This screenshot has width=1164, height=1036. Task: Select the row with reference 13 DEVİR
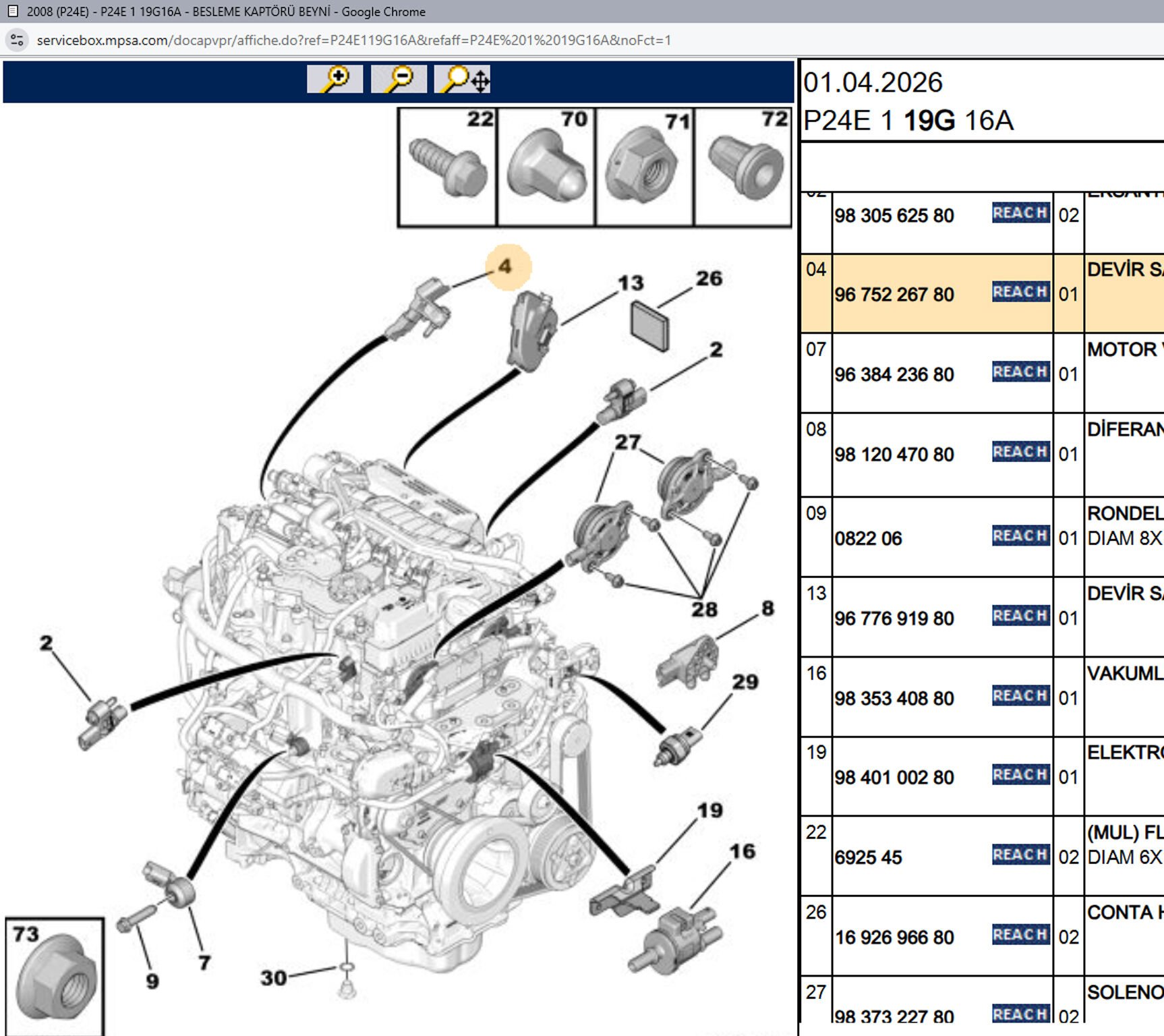[x=983, y=616]
